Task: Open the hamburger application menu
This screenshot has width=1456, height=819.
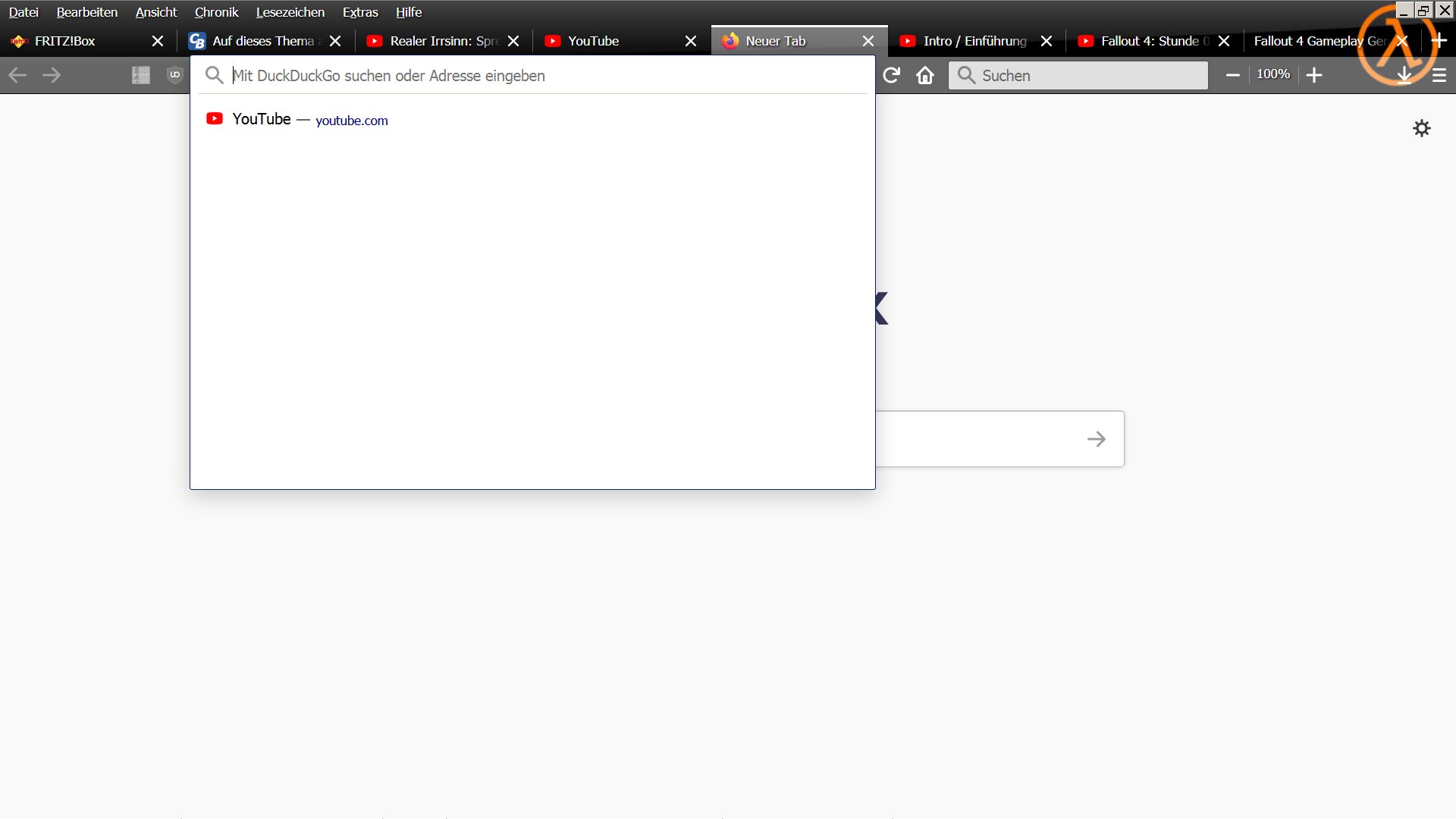Action: click(1439, 75)
